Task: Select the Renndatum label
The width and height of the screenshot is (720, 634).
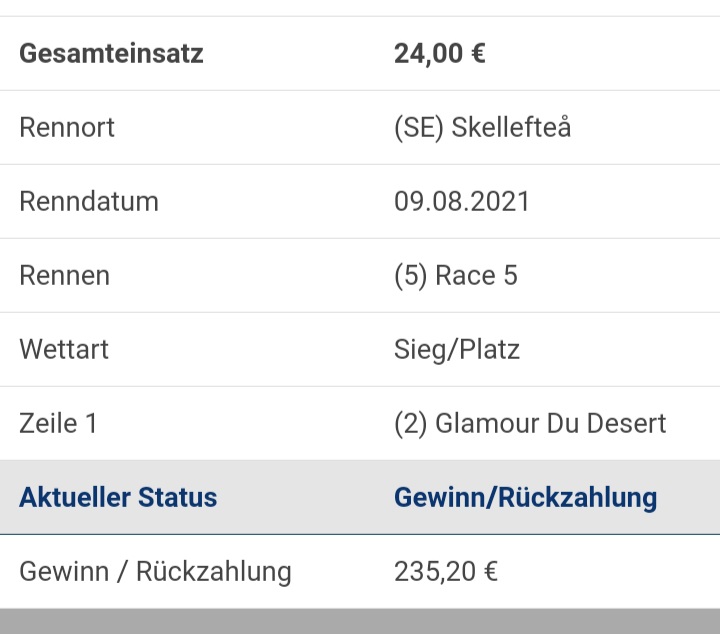Action: click(89, 202)
